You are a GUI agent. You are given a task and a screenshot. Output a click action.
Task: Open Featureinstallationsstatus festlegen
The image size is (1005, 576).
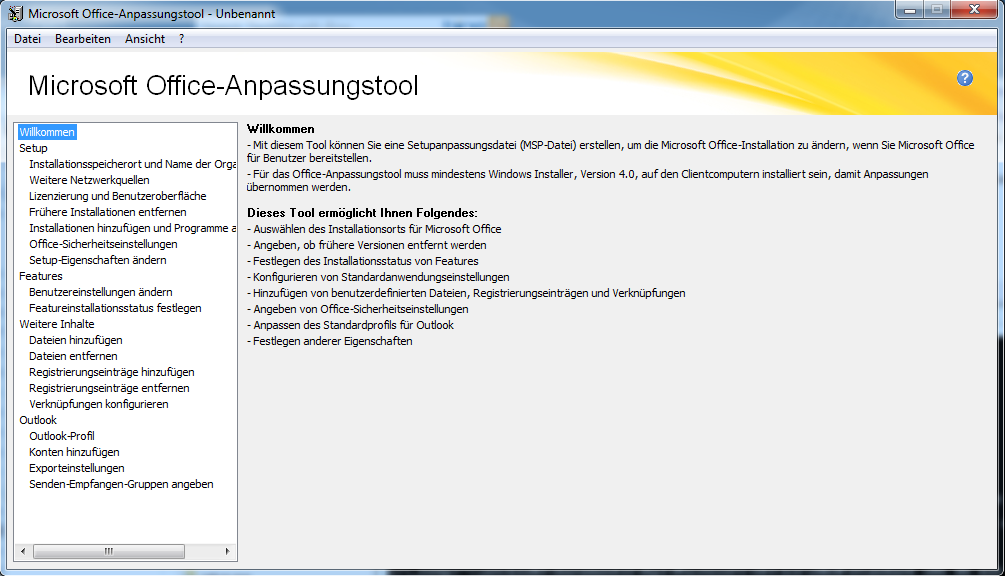coord(115,308)
